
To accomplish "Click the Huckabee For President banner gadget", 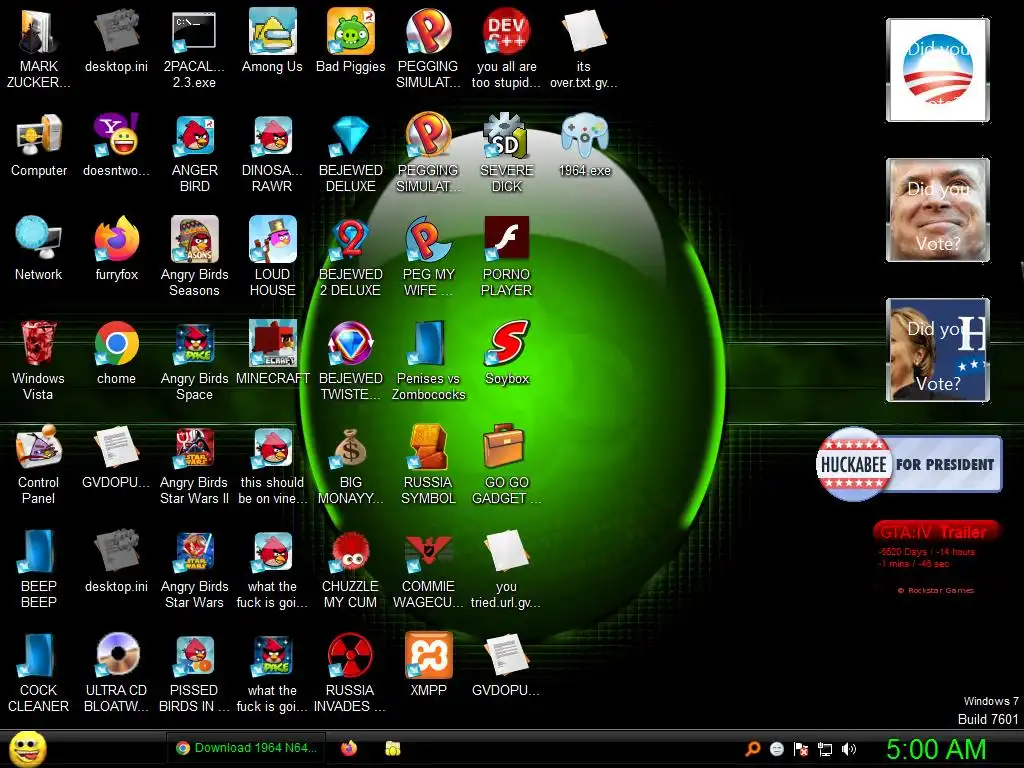I will [909, 464].
